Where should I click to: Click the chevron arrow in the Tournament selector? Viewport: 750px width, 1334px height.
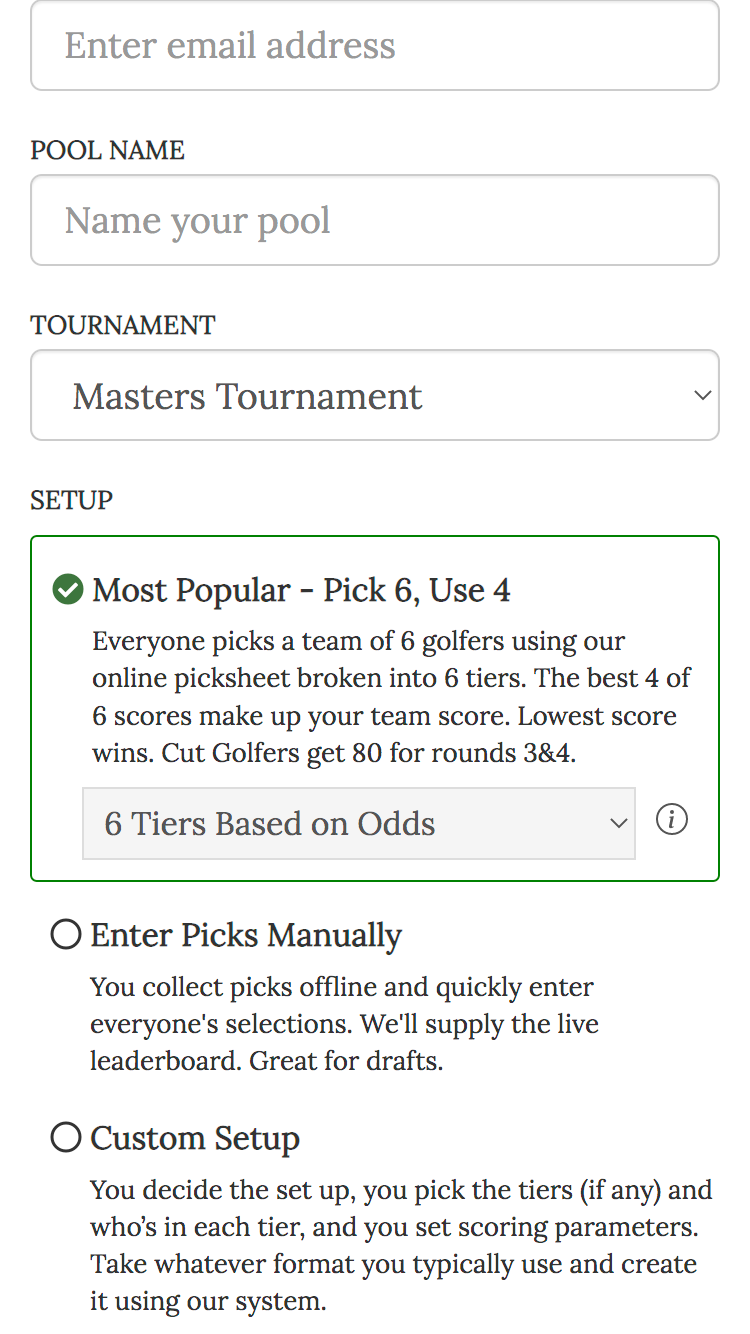[x=702, y=395]
